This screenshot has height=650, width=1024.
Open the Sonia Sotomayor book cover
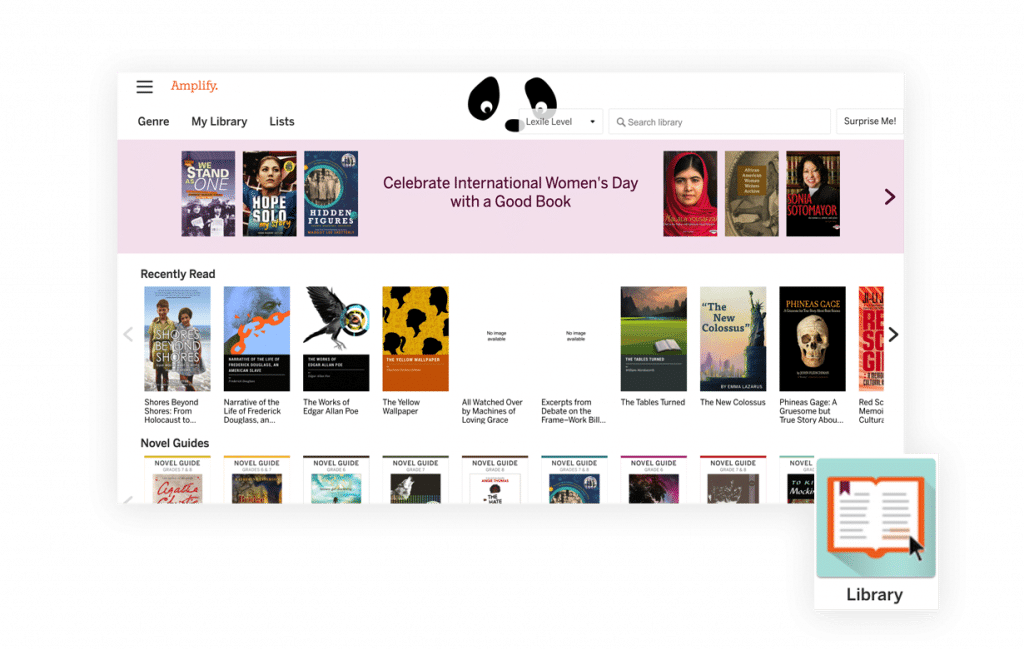point(812,193)
